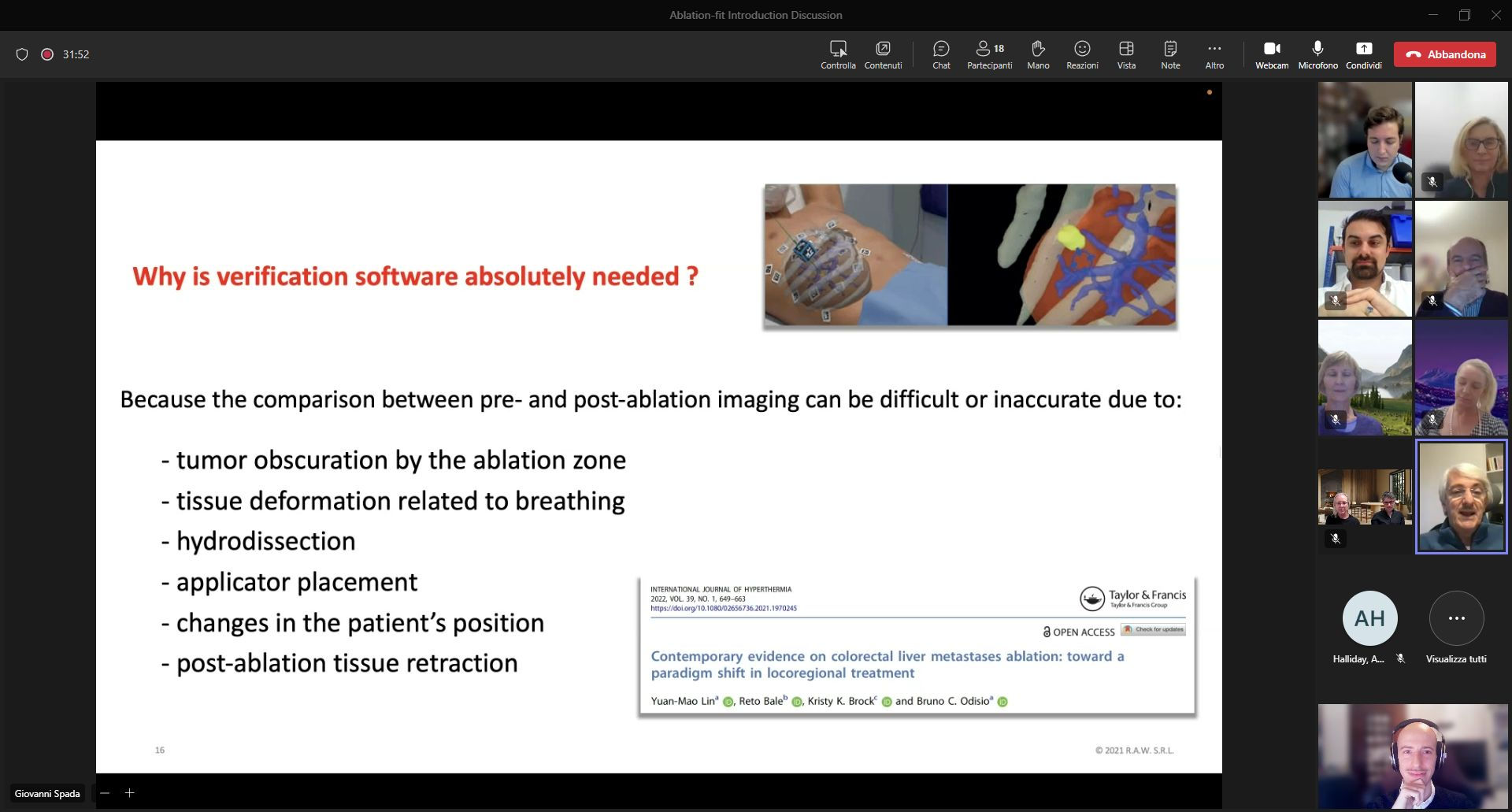Viewport: 1512px width, 812px height.
Task: Click the red recording indicator
Action: click(x=47, y=54)
